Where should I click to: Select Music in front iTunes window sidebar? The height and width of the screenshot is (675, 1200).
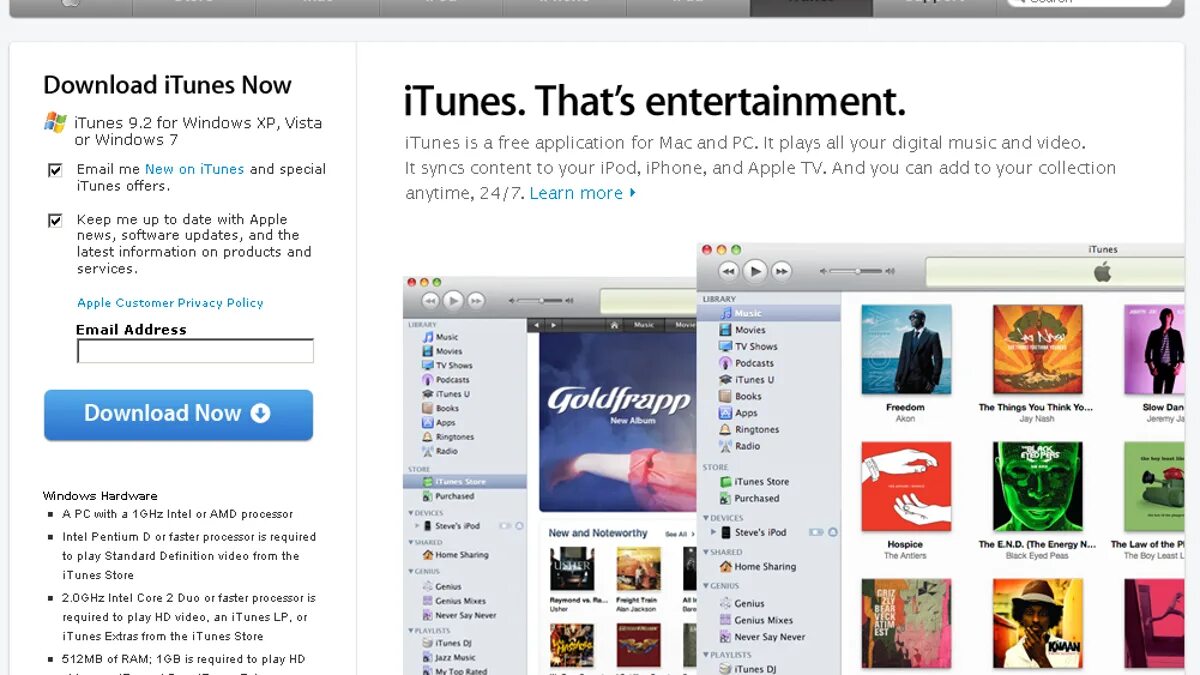pos(769,313)
